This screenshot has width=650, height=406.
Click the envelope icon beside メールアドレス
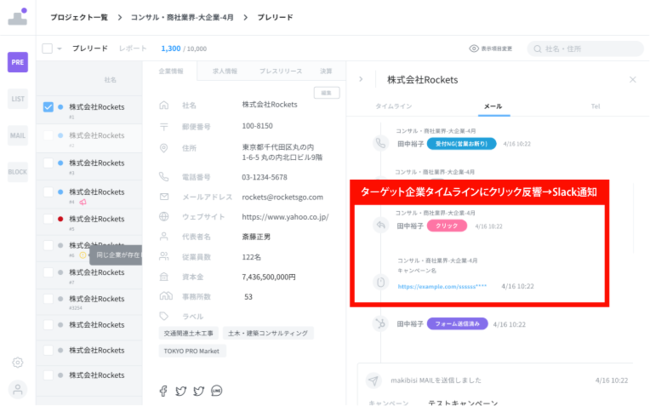pos(164,197)
